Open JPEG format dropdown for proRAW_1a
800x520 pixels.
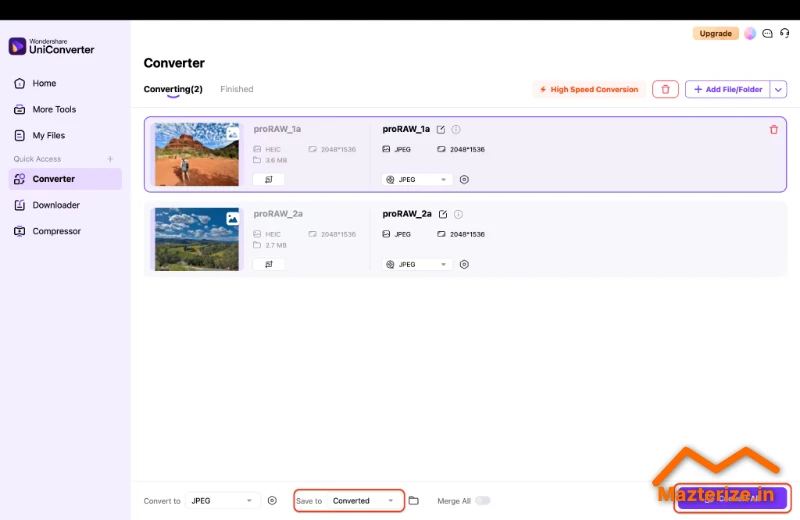pyautogui.click(x=417, y=179)
